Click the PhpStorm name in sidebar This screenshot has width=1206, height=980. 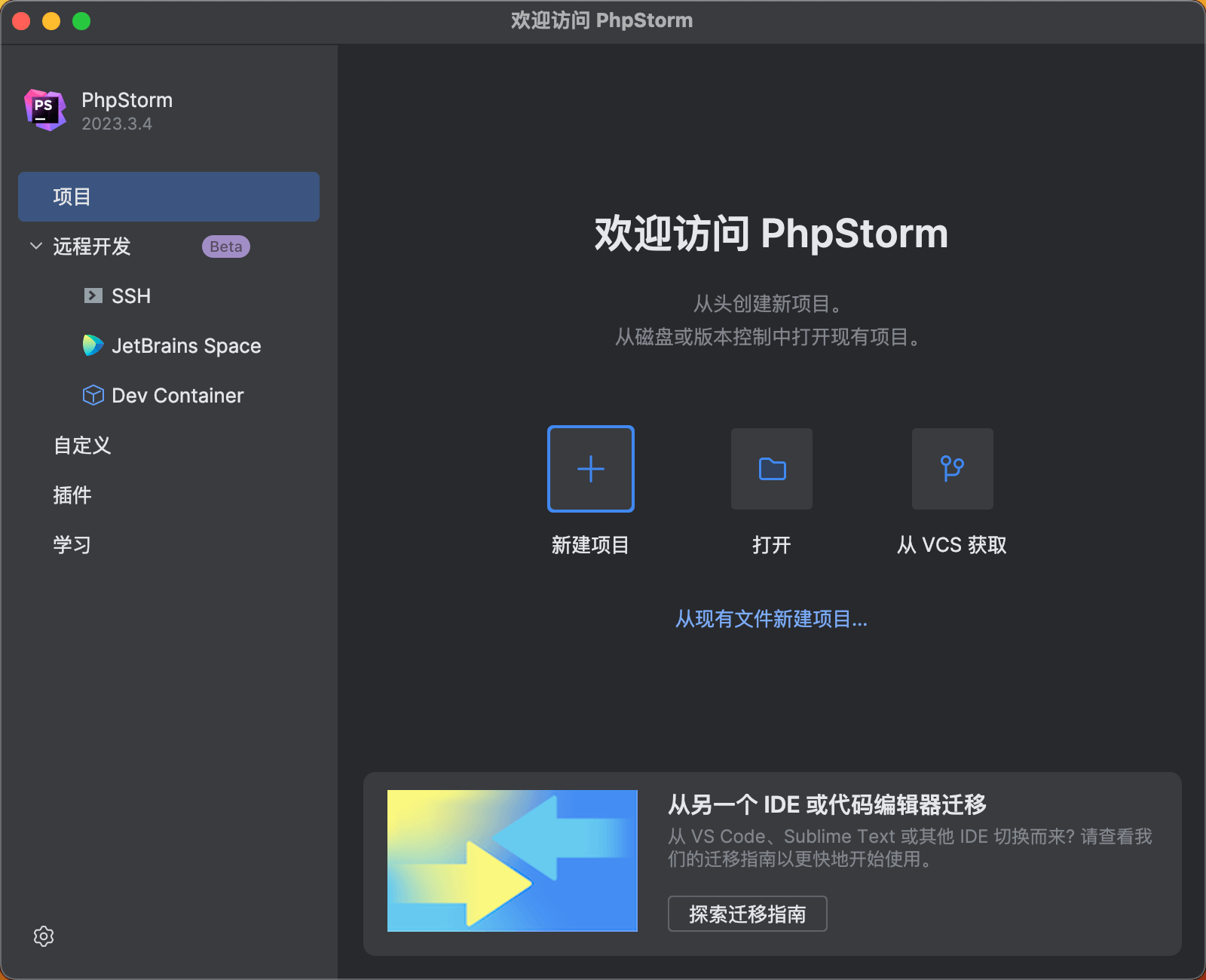coord(127,100)
